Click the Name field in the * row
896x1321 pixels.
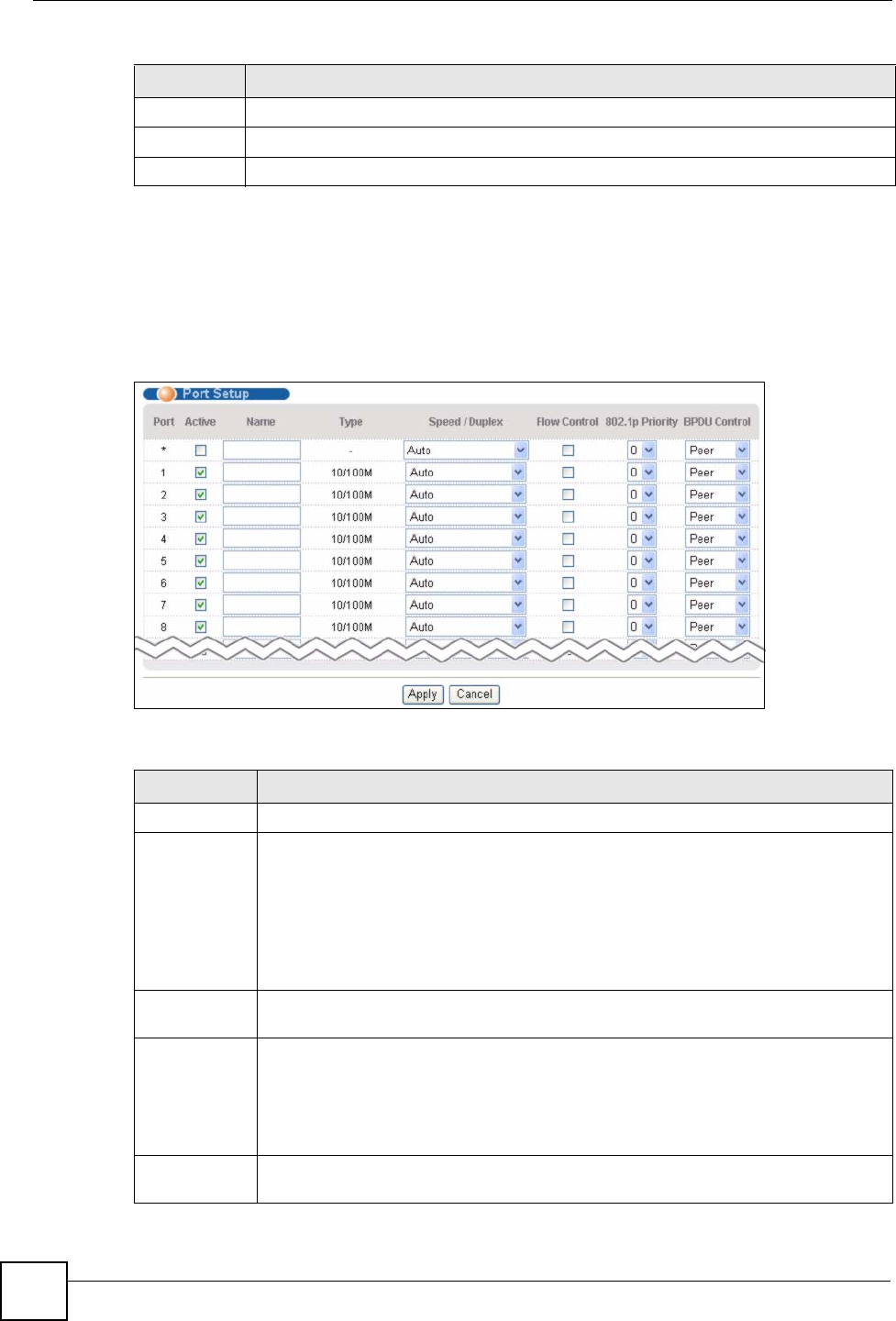[261, 450]
